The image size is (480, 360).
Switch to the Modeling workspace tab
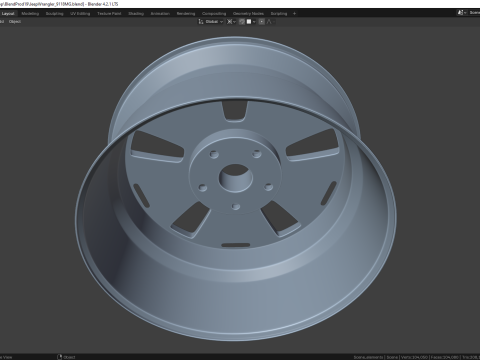pos(30,14)
